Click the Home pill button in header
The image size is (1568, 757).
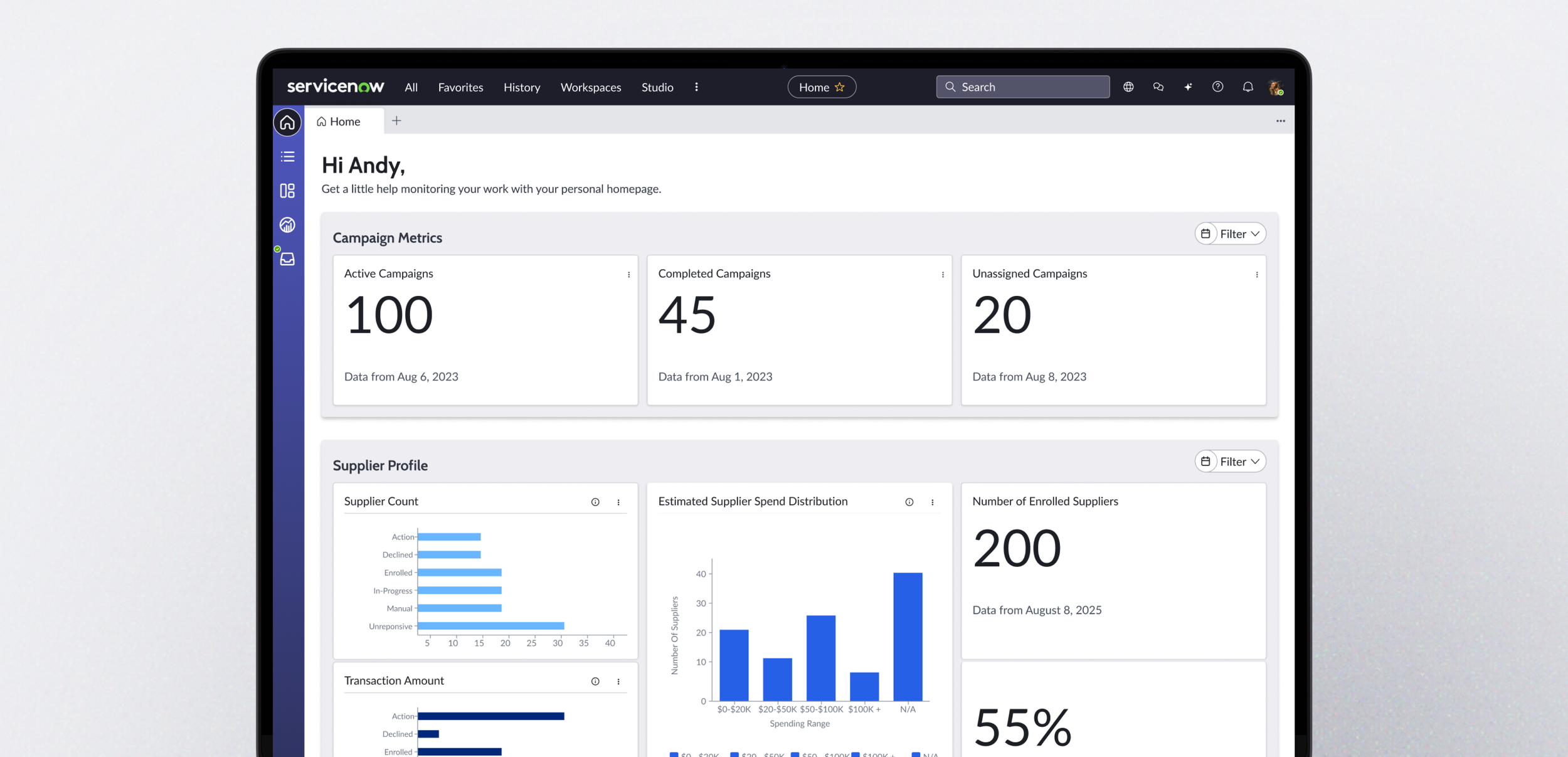[822, 87]
